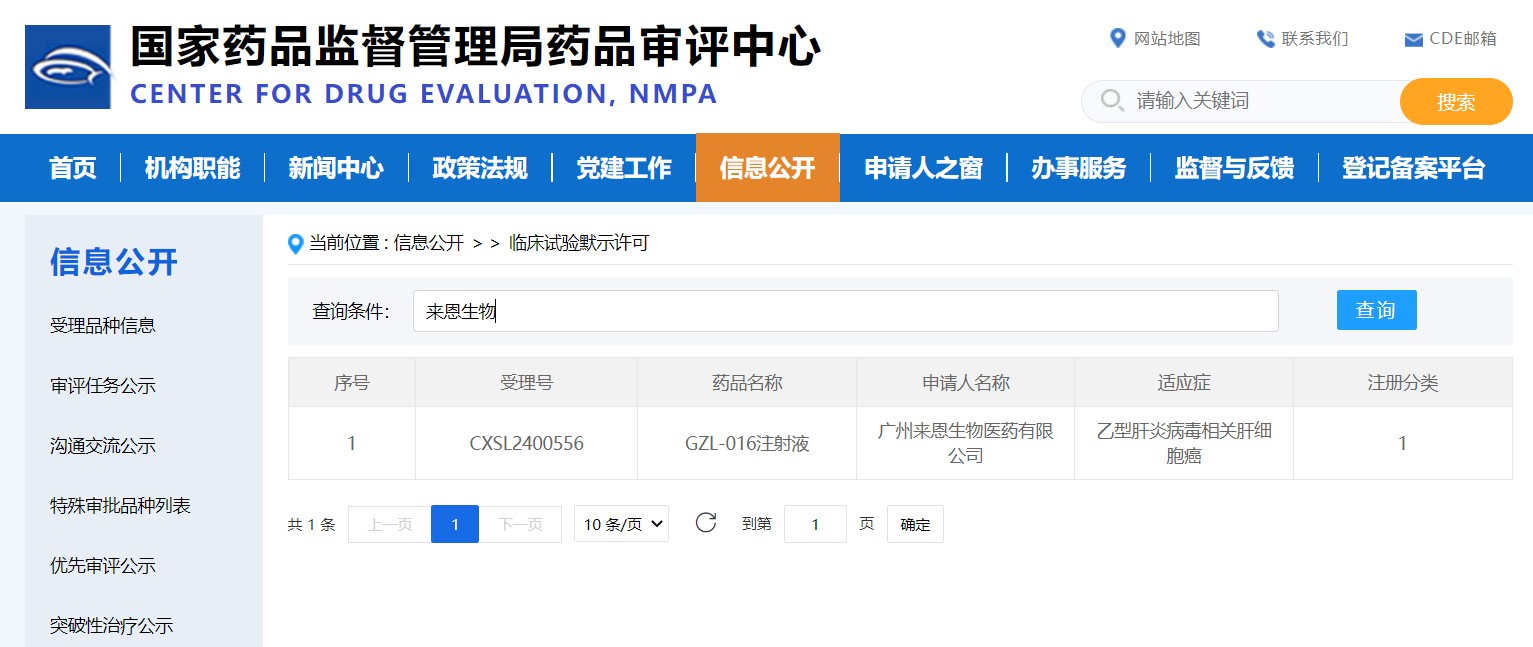Viewport: 1533px width, 647px height.
Task: Click the 上一页 pagination button
Action: [390, 524]
